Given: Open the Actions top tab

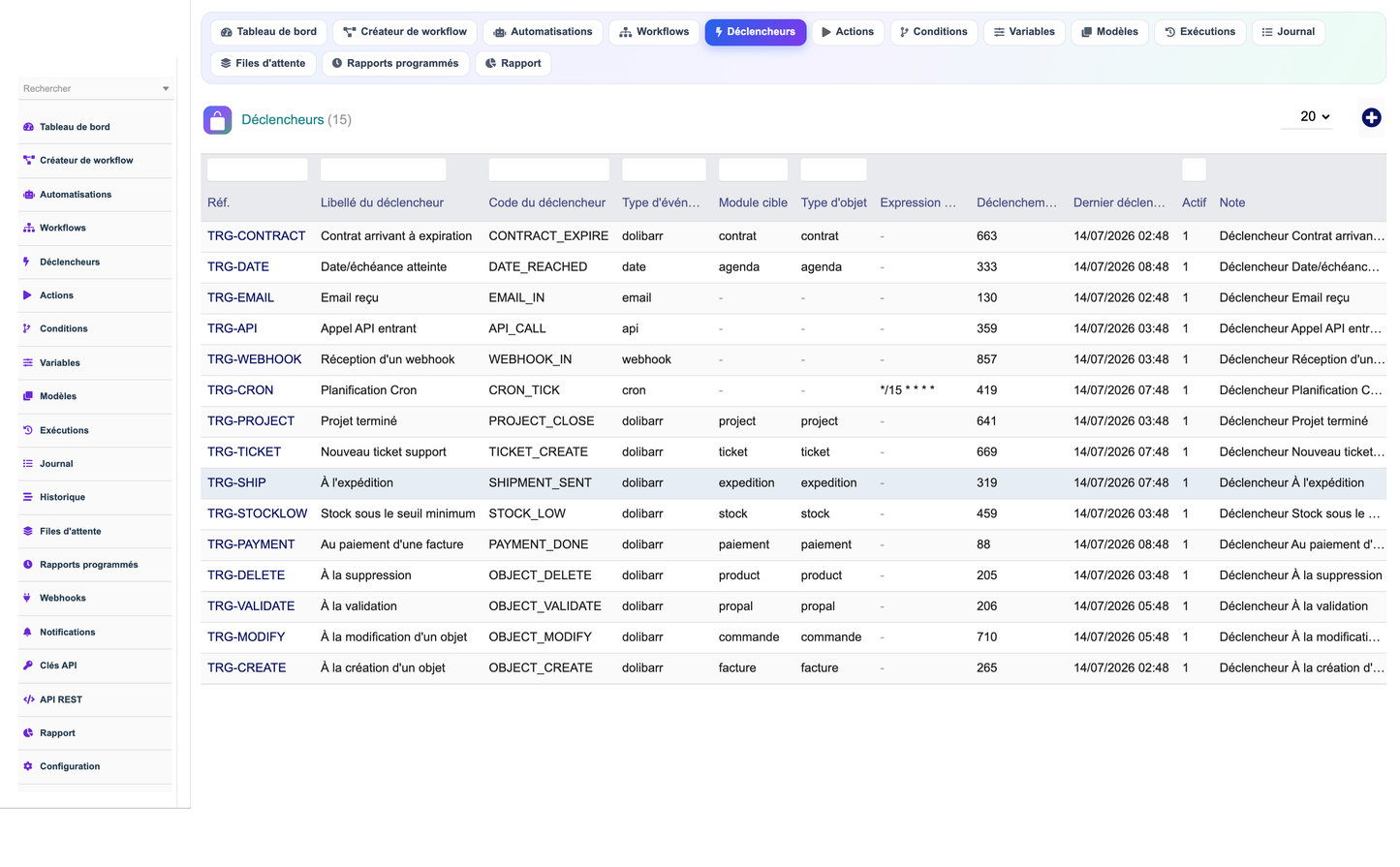Looking at the screenshot, I should (848, 32).
